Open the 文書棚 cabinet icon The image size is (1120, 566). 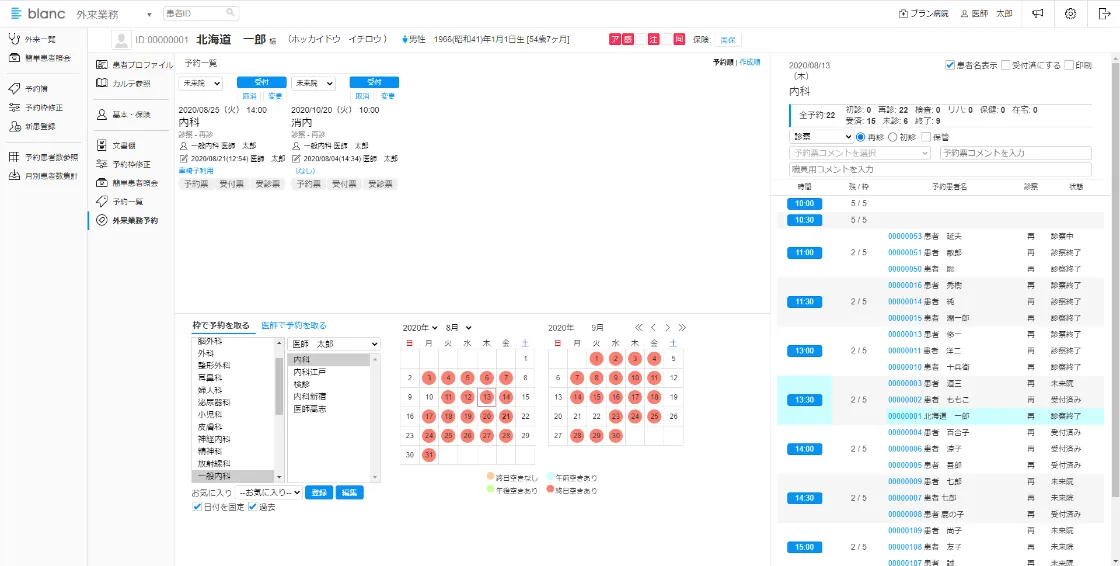coord(101,145)
